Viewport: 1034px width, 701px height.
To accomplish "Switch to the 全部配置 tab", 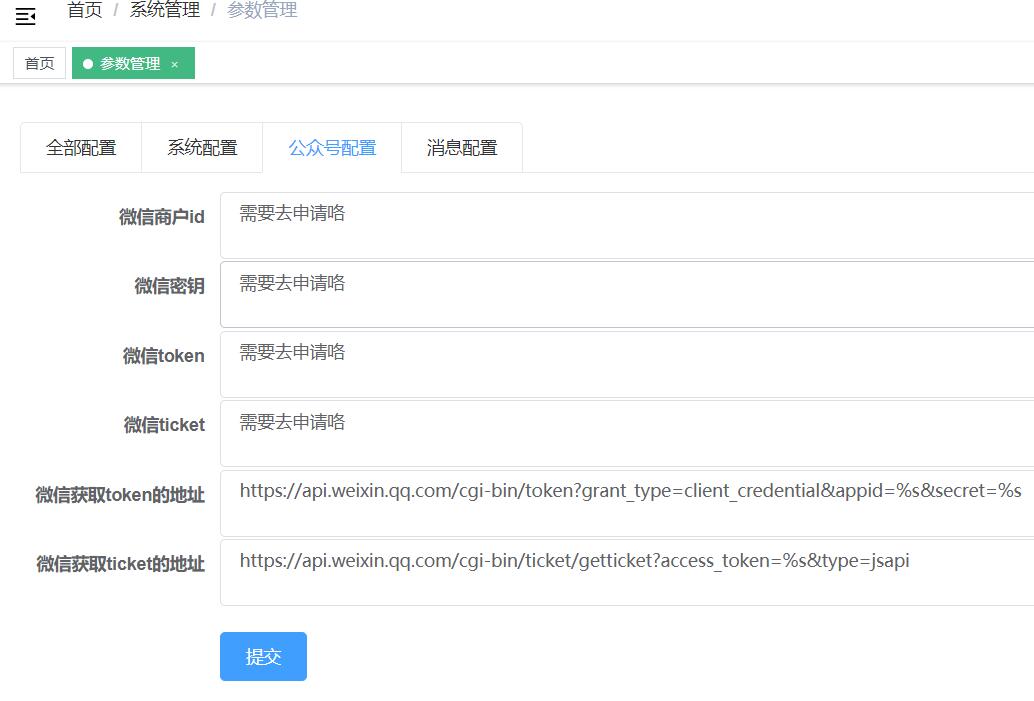I will pyautogui.click(x=80, y=147).
